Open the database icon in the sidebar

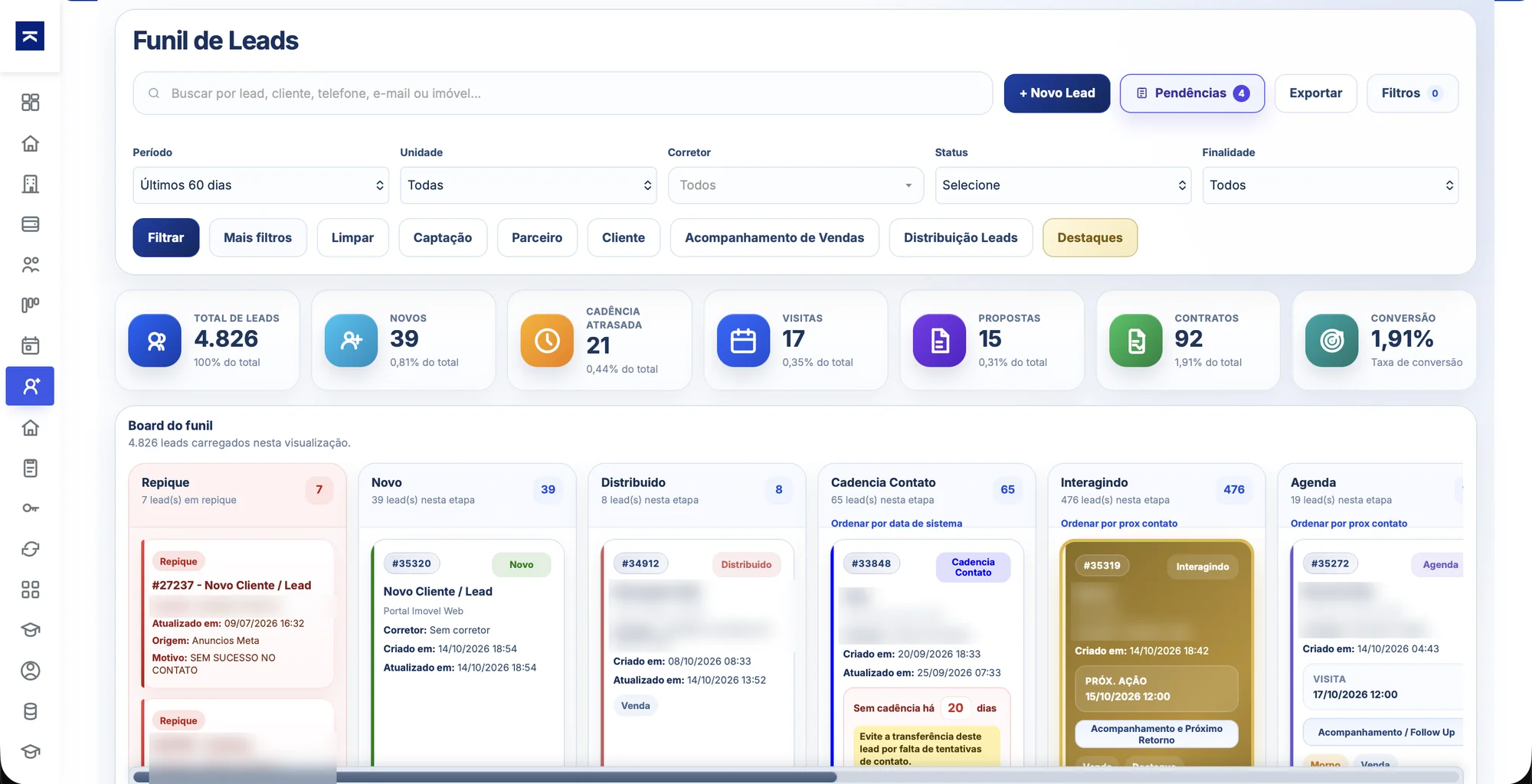[x=30, y=711]
